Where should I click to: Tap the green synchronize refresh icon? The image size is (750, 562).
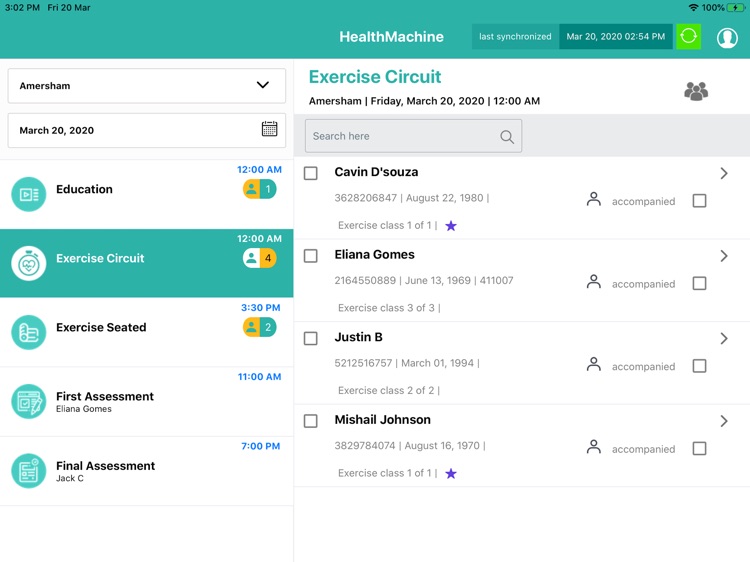(688, 36)
